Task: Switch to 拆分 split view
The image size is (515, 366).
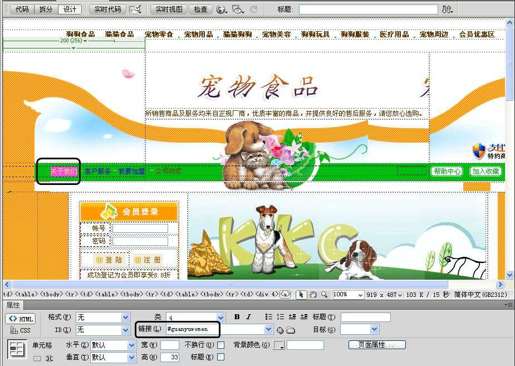Action: (46, 9)
